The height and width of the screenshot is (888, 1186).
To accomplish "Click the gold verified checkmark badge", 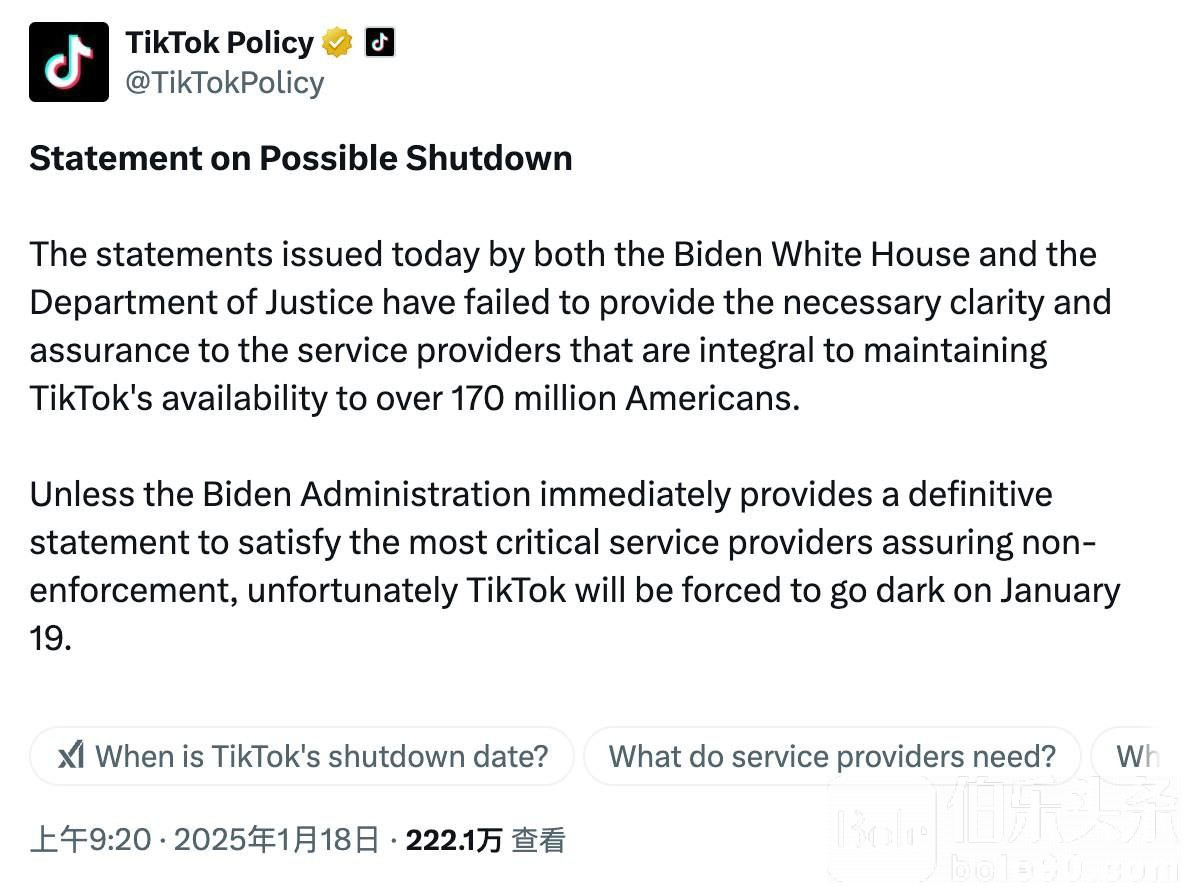I will coord(337,42).
